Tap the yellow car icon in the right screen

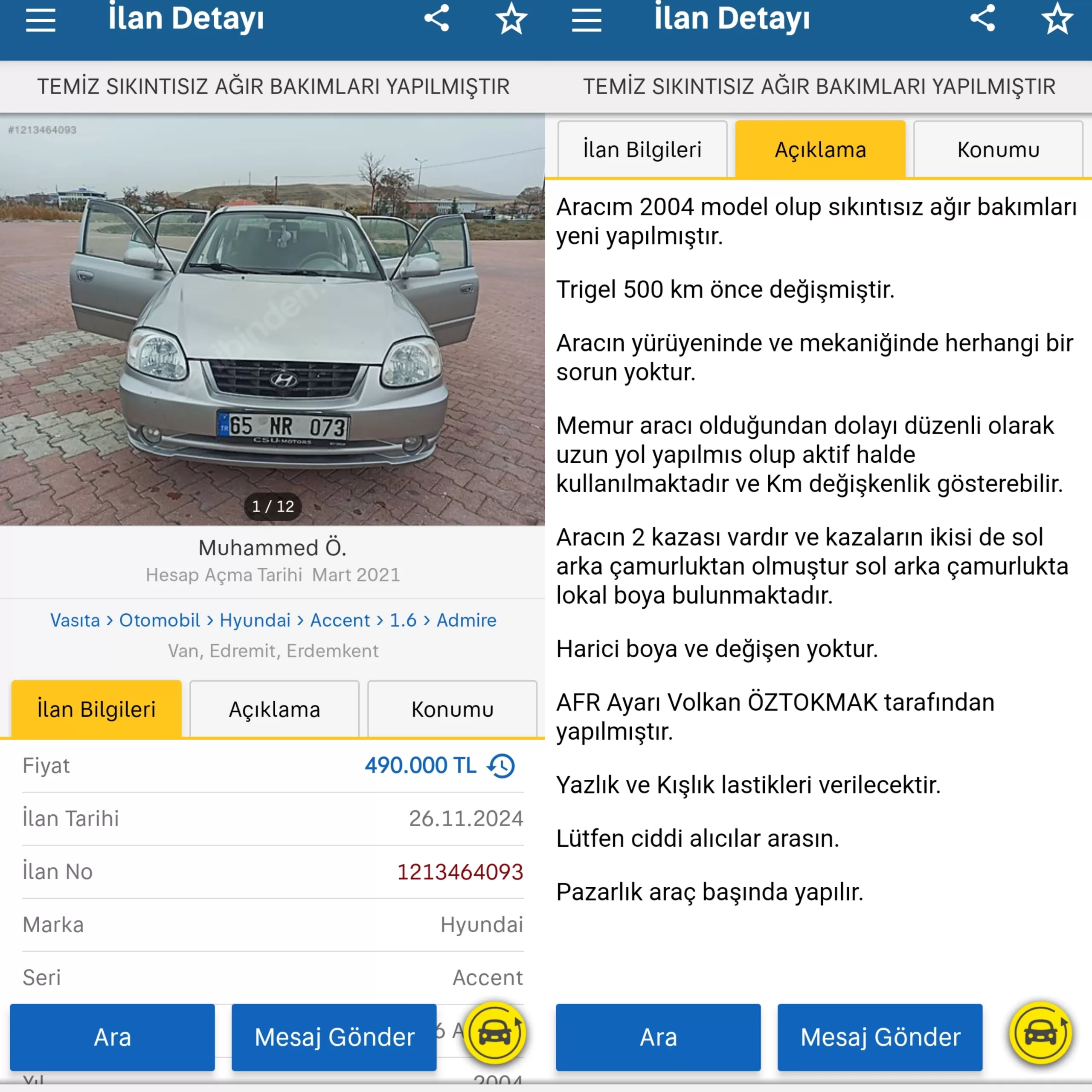point(1041,1033)
